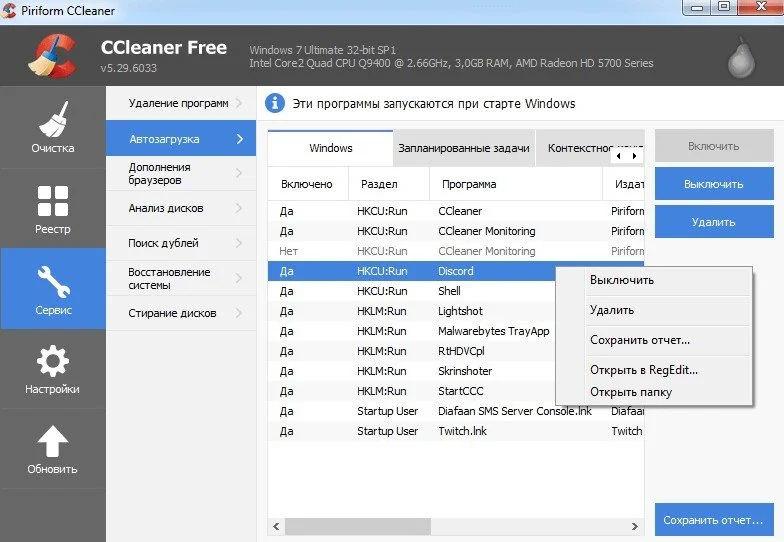
Task: Select the Skrinshoter startup entry
Action: point(412,371)
